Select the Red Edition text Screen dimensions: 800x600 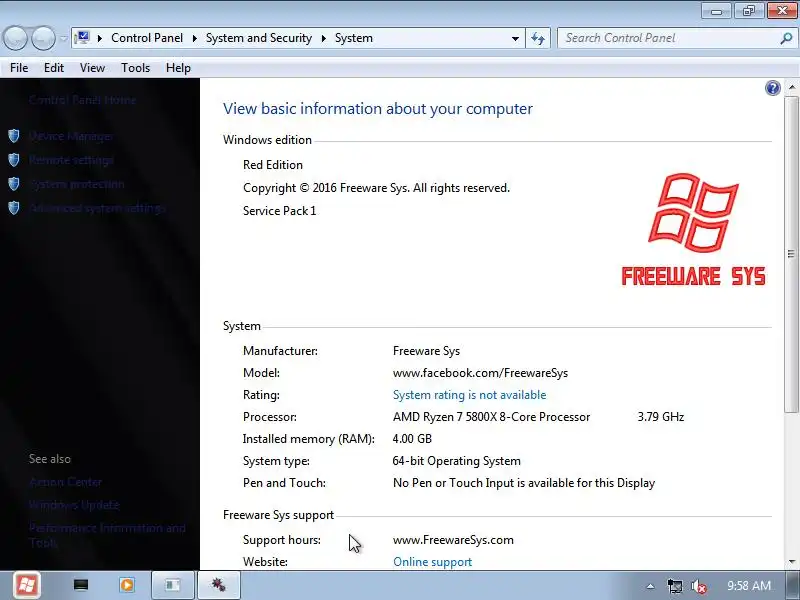273,165
